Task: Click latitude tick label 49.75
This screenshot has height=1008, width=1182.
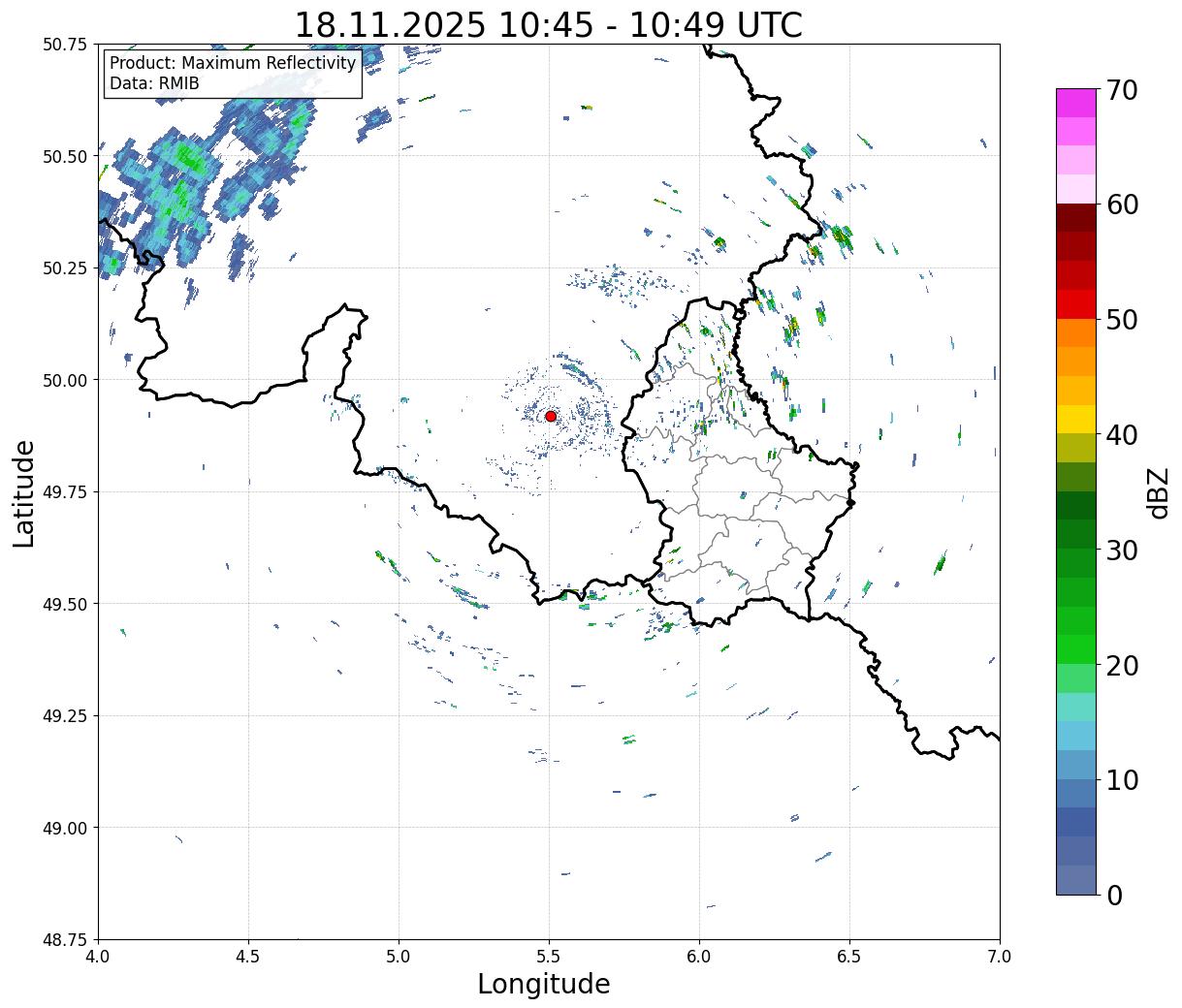Action: pyautogui.click(x=65, y=491)
